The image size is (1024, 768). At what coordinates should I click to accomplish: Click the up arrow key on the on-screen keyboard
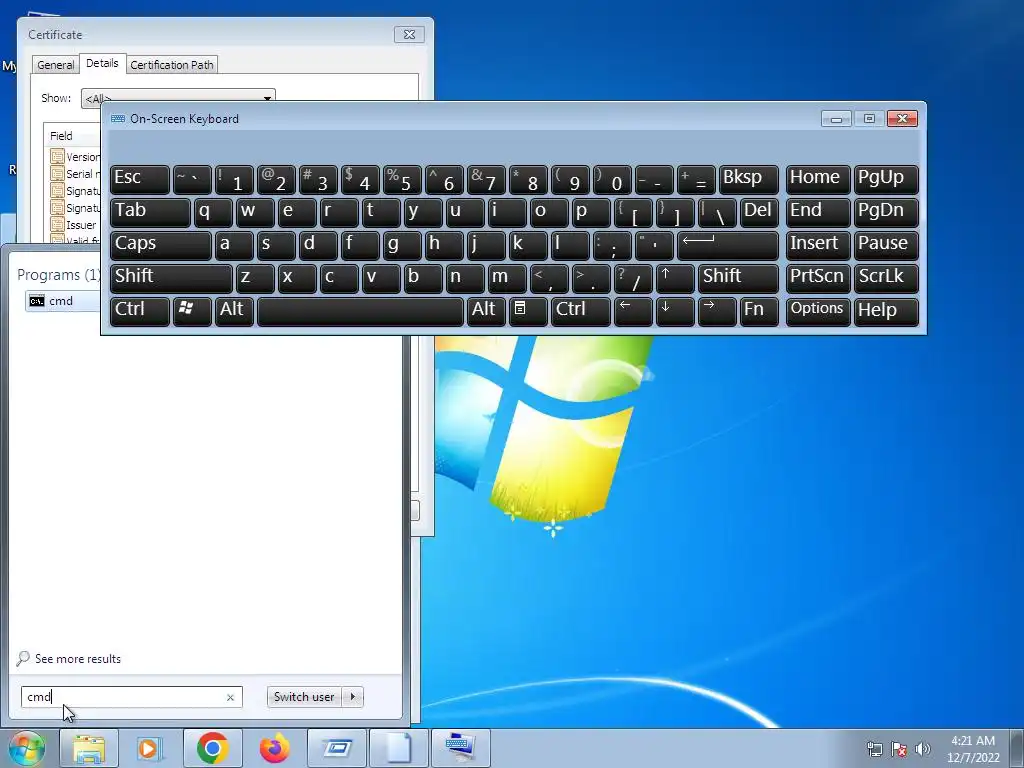(675, 278)
